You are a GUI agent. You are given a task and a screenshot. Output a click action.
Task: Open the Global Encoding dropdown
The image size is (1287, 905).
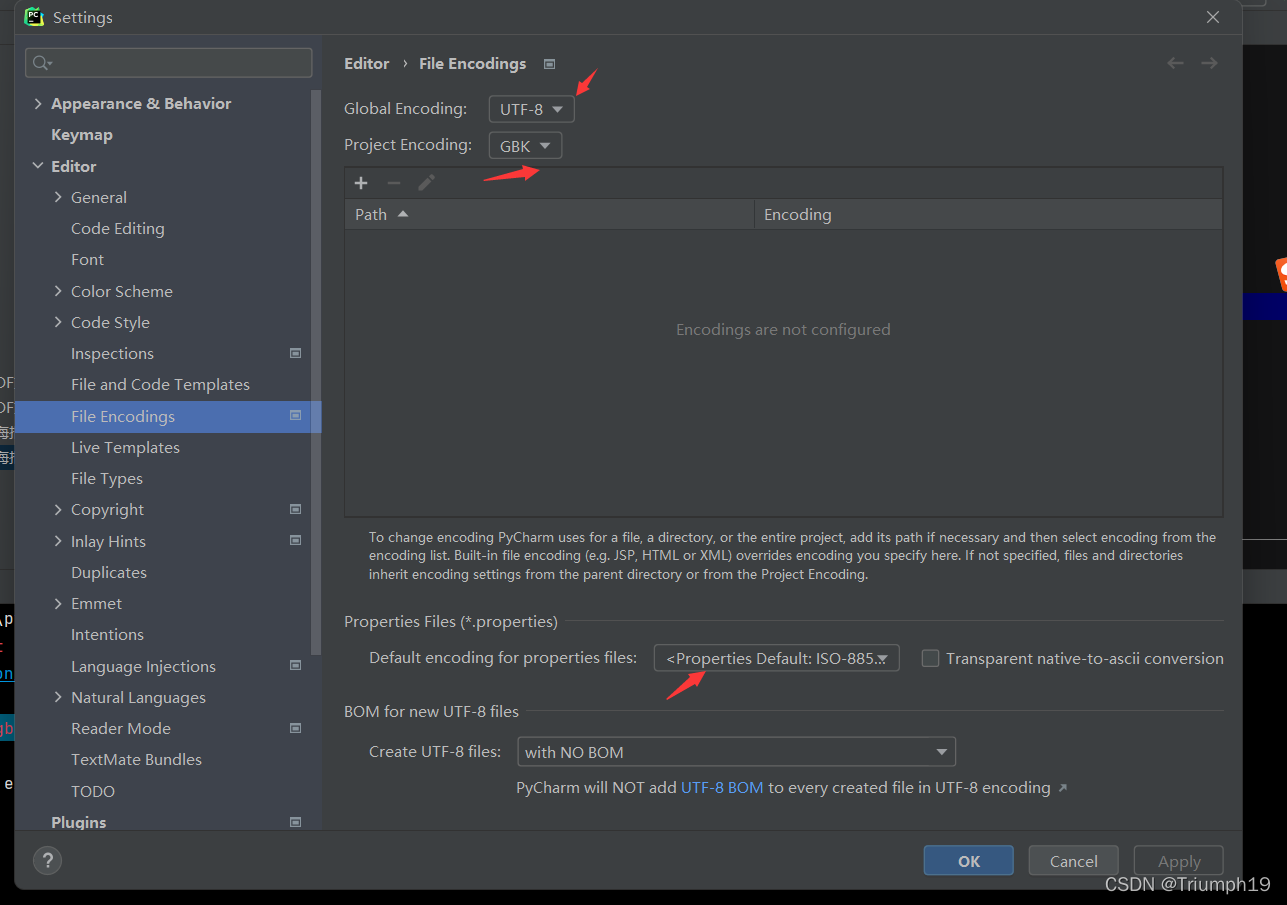pyautogui.click(x=532, y=109)
